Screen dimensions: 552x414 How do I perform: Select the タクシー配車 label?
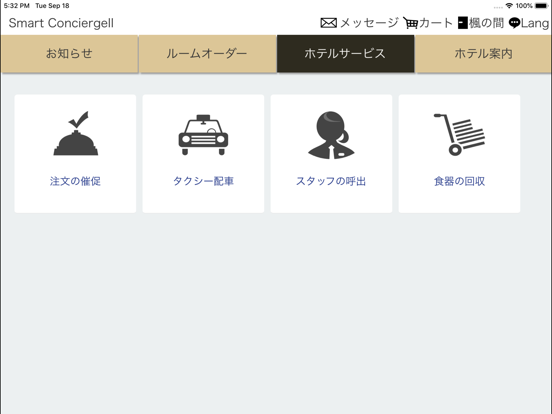[203, 181]
